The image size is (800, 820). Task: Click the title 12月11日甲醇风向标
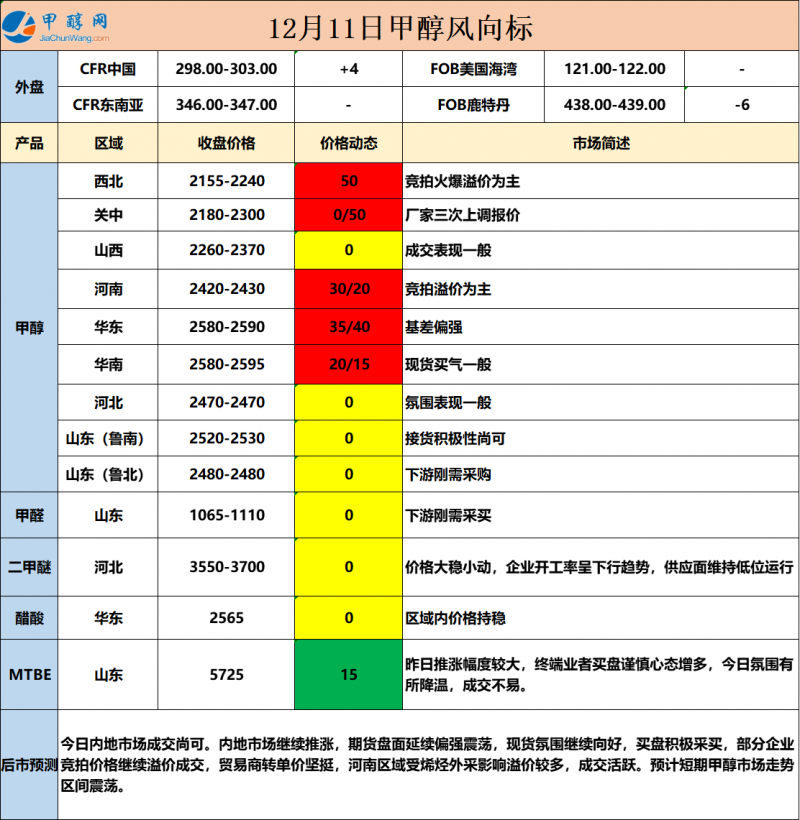[401, 28]
